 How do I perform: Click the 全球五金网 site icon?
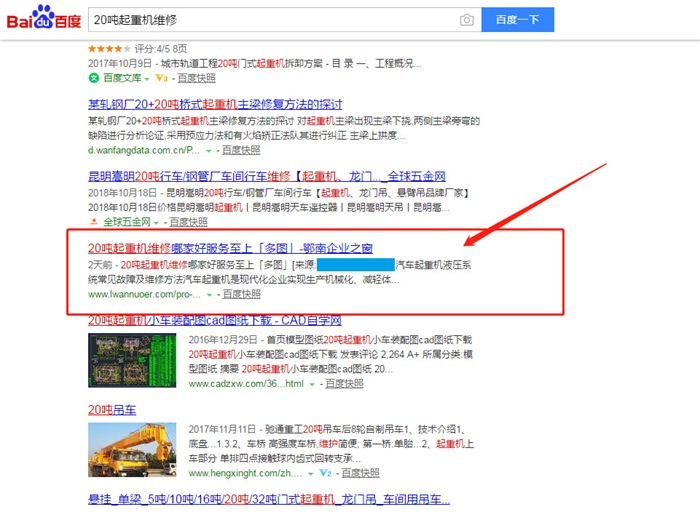(x=94, y=222)
